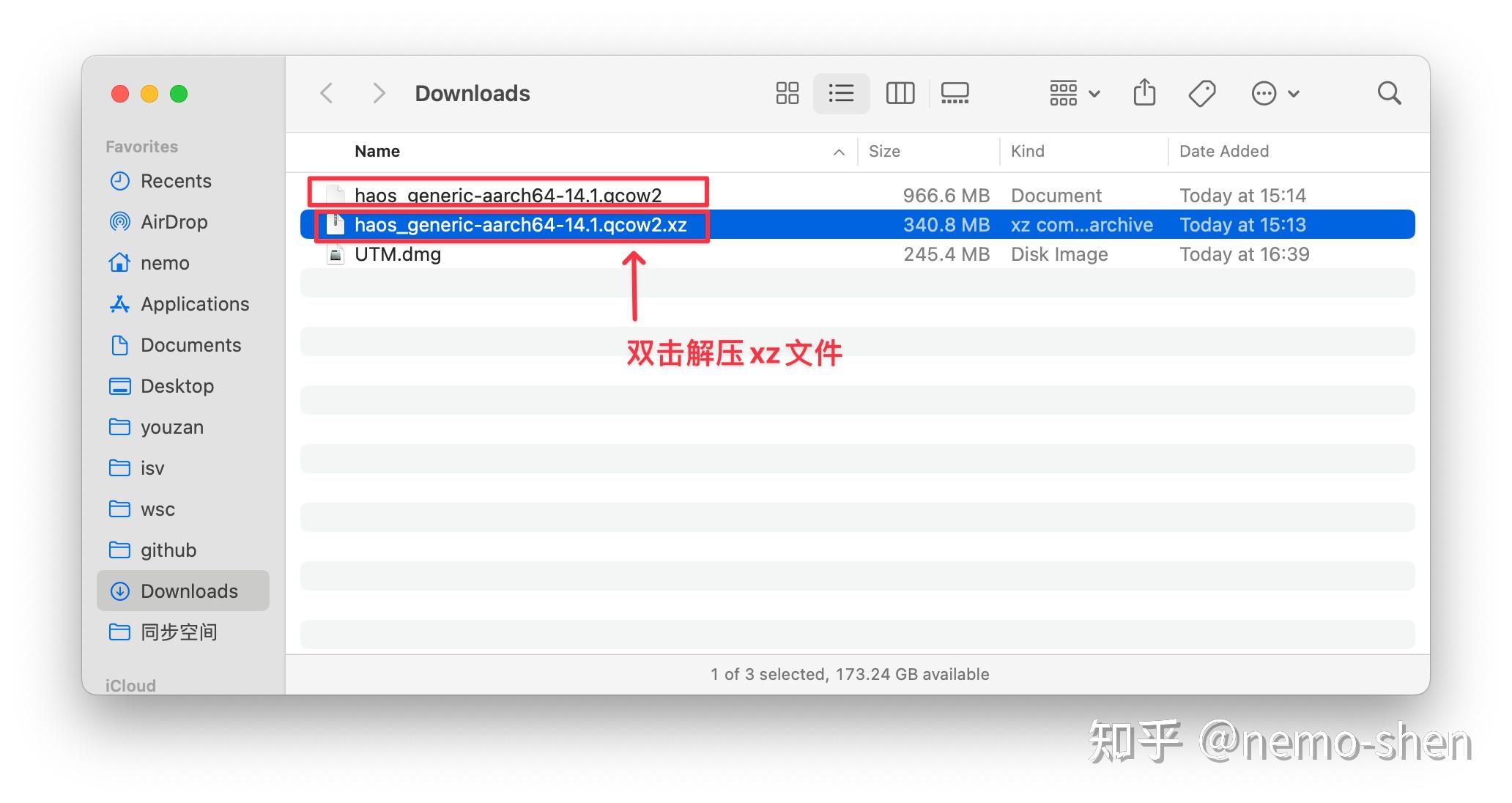Select Recents in the Favorites sidebar
This screenshot has height=803, width=1512.
click(176, 181)
